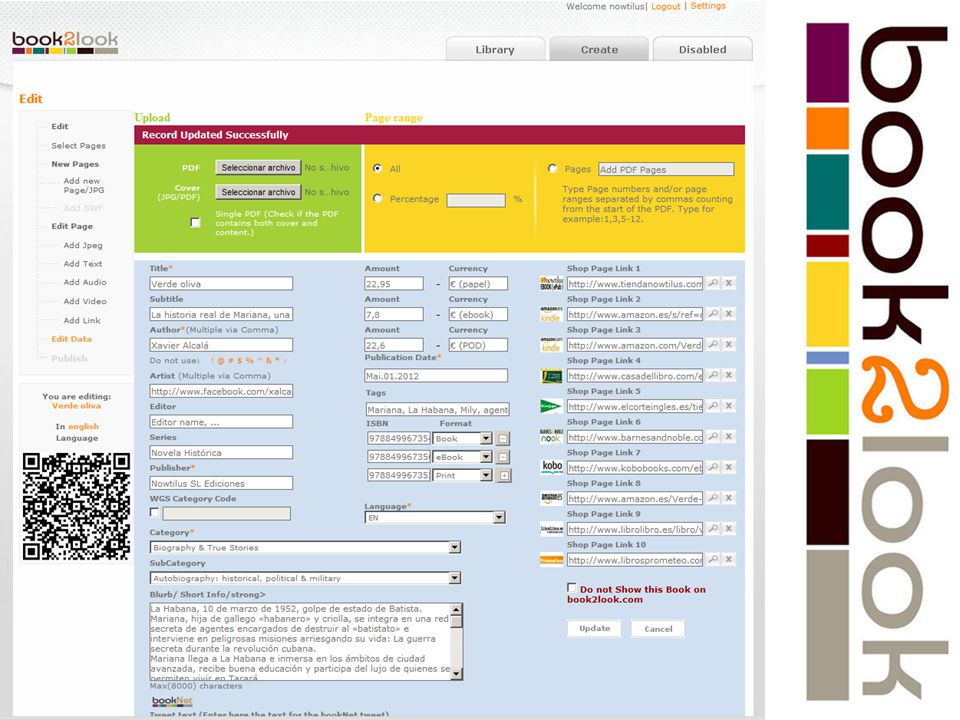The width and height of the screenshot is (960, 720).
Task: Click the magnifier icon for Shop Page Link 3
Action: click(713, 345)
